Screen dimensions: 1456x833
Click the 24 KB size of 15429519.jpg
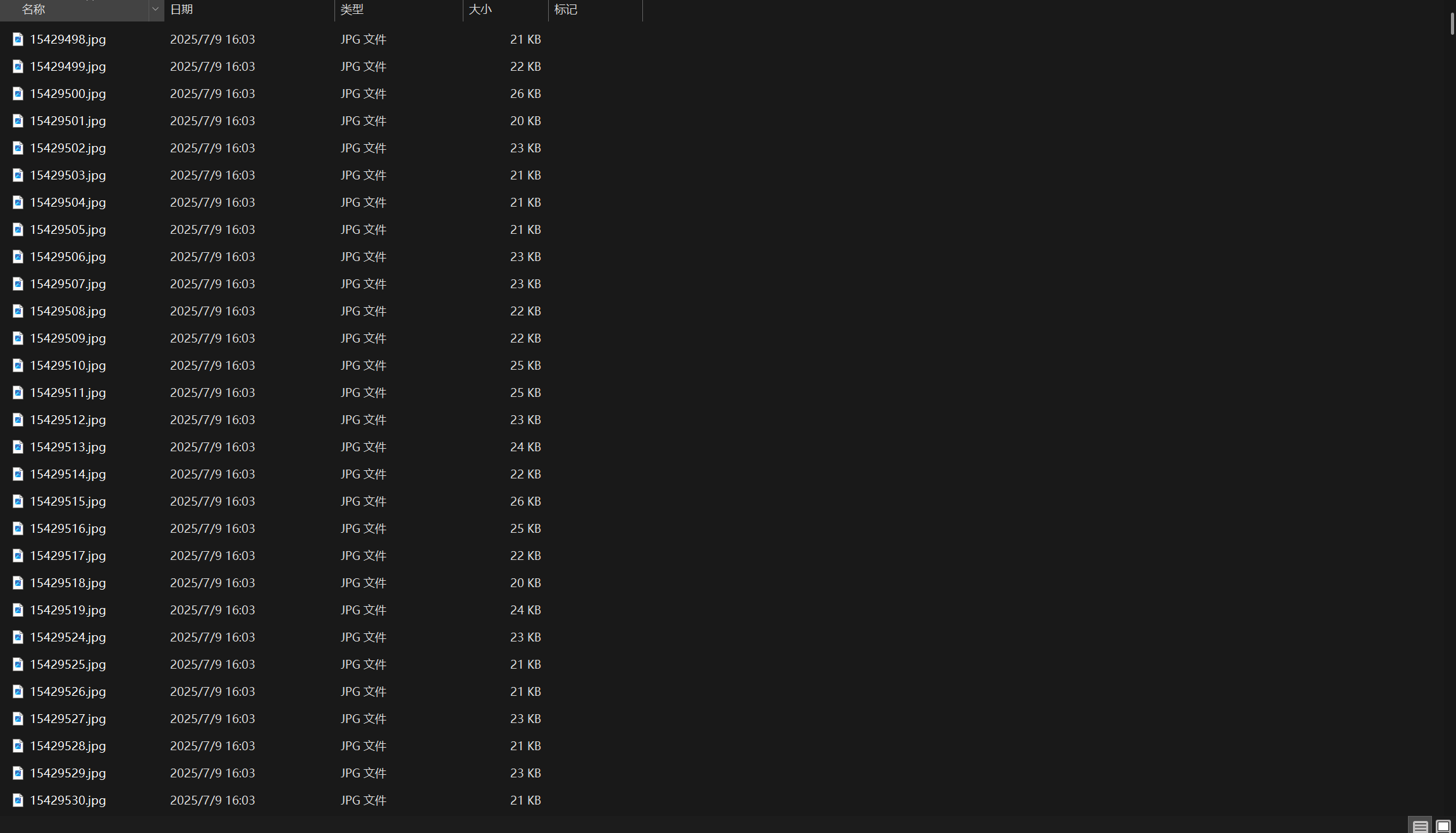click(x=525, y=610)
